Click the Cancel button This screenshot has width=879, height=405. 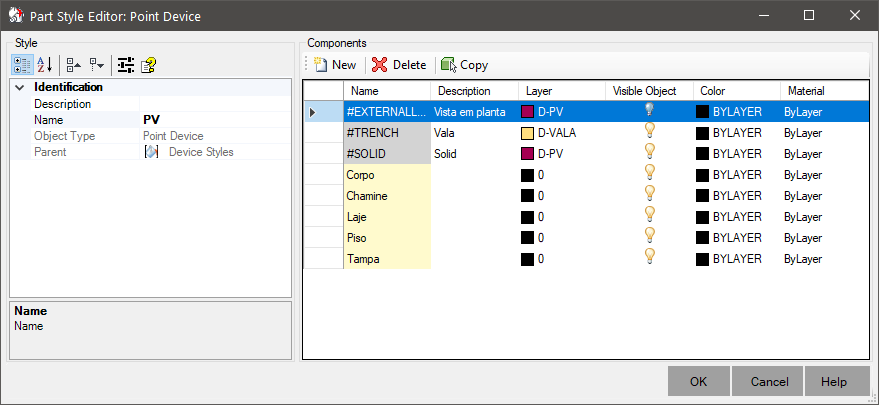pos(769,381)
